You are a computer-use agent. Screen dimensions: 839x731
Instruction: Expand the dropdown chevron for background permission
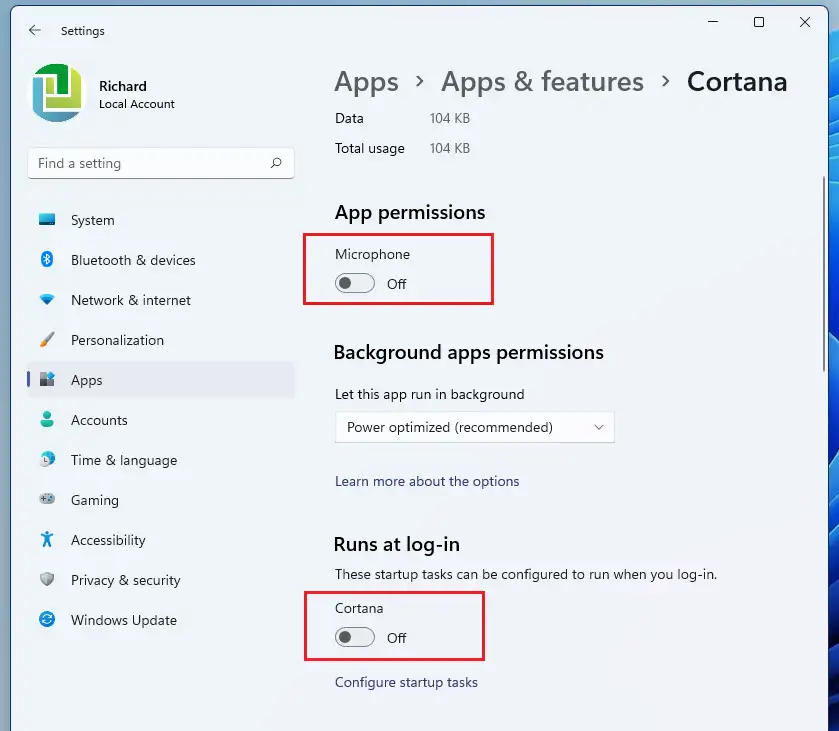coord(599,427)
